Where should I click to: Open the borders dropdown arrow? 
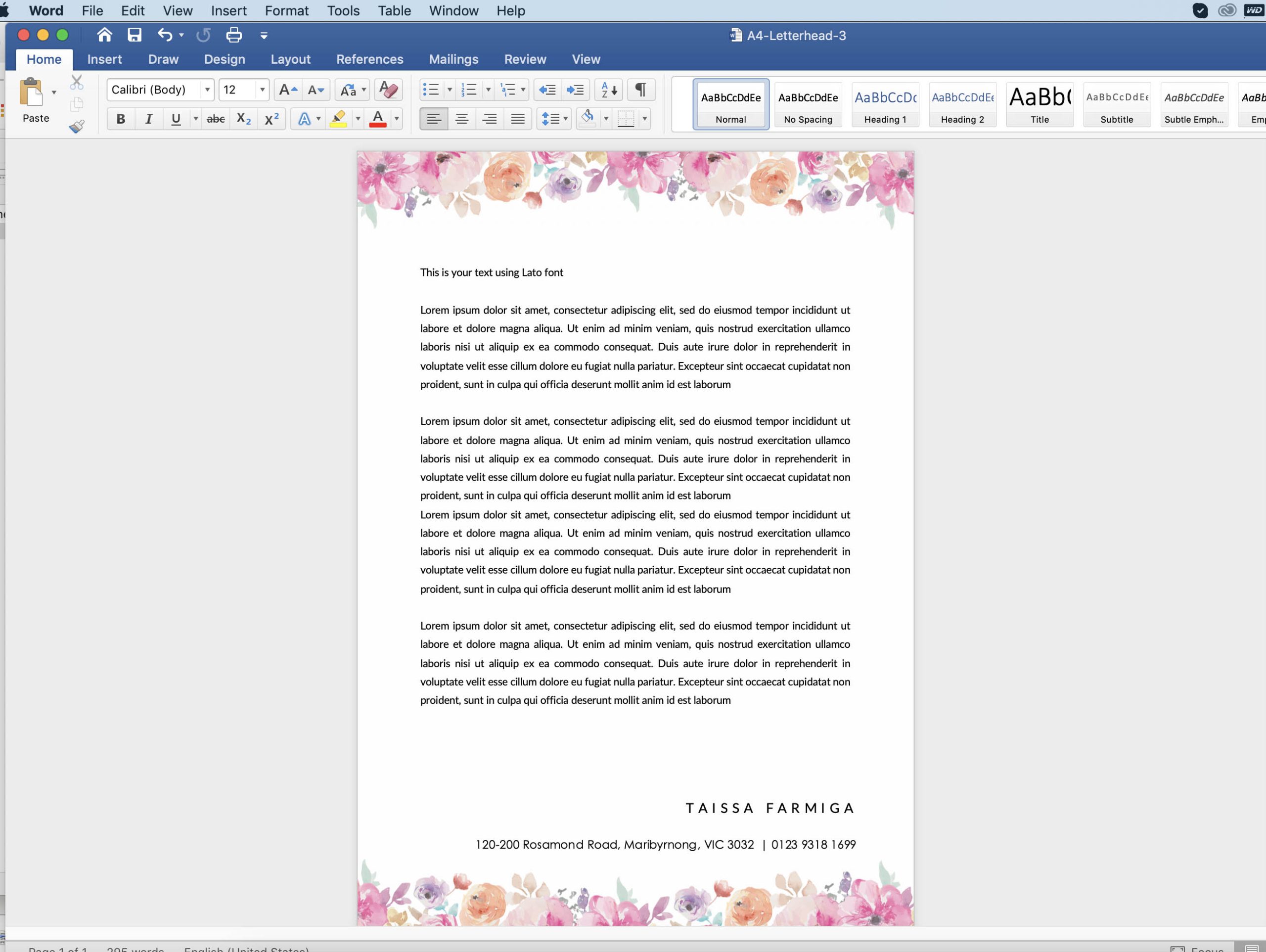[644, 119]
